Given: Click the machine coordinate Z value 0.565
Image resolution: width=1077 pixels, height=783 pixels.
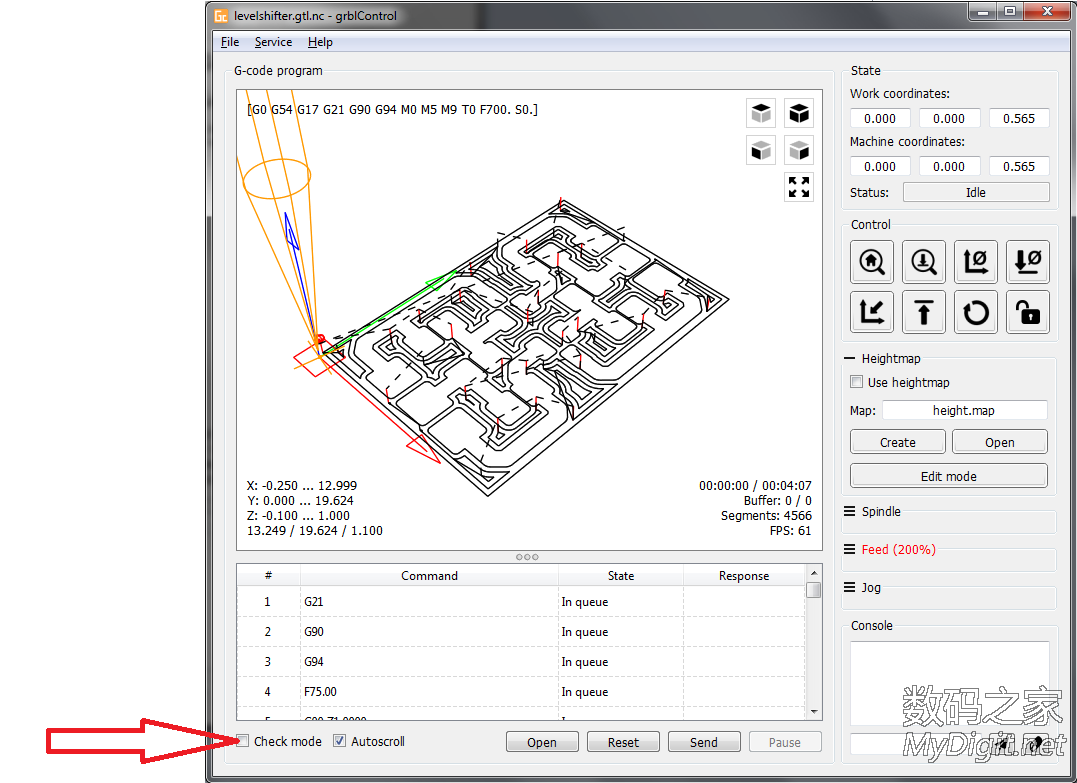Looking at the screenshot, I should click(x=1019, y=166).
